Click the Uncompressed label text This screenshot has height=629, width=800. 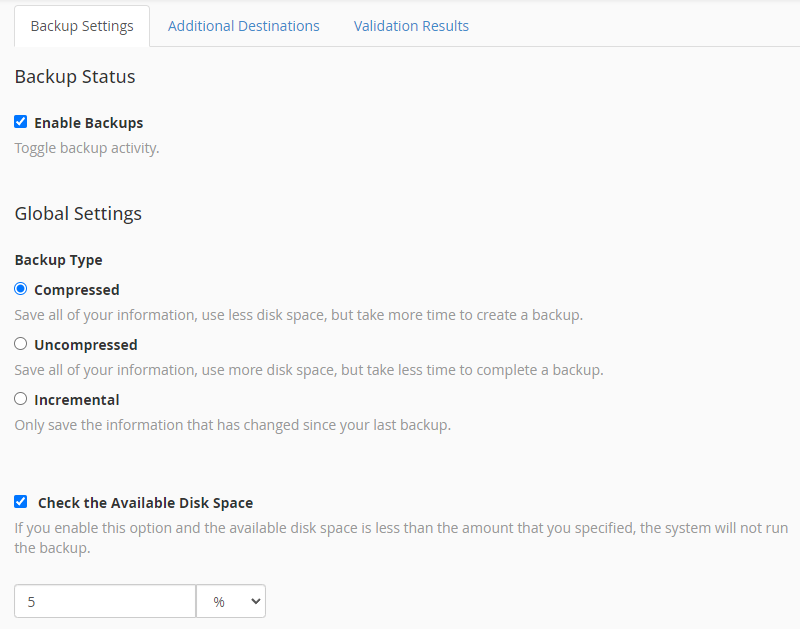86,345
